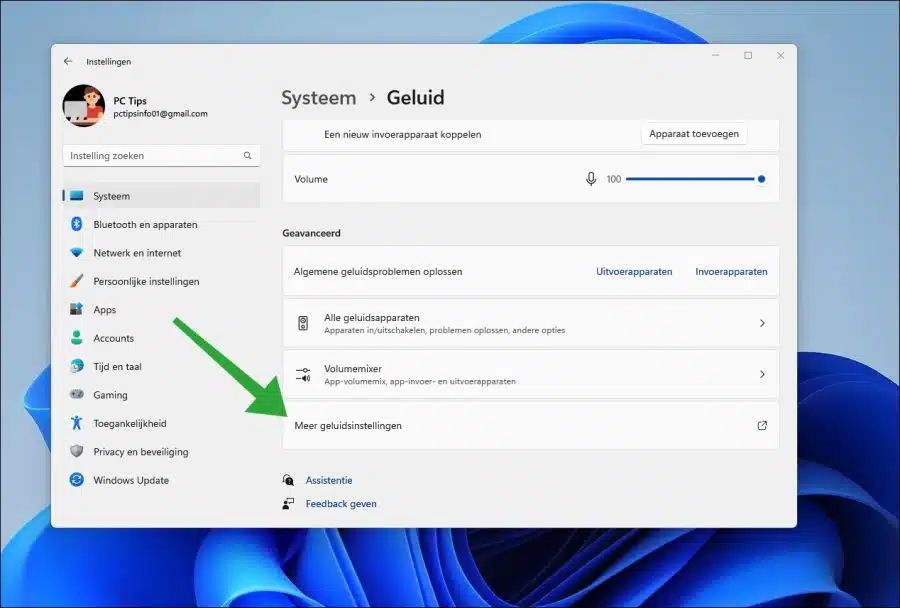This screenshot has width=900, height=608.
Task: Open the Apps section
Action: 161,309
